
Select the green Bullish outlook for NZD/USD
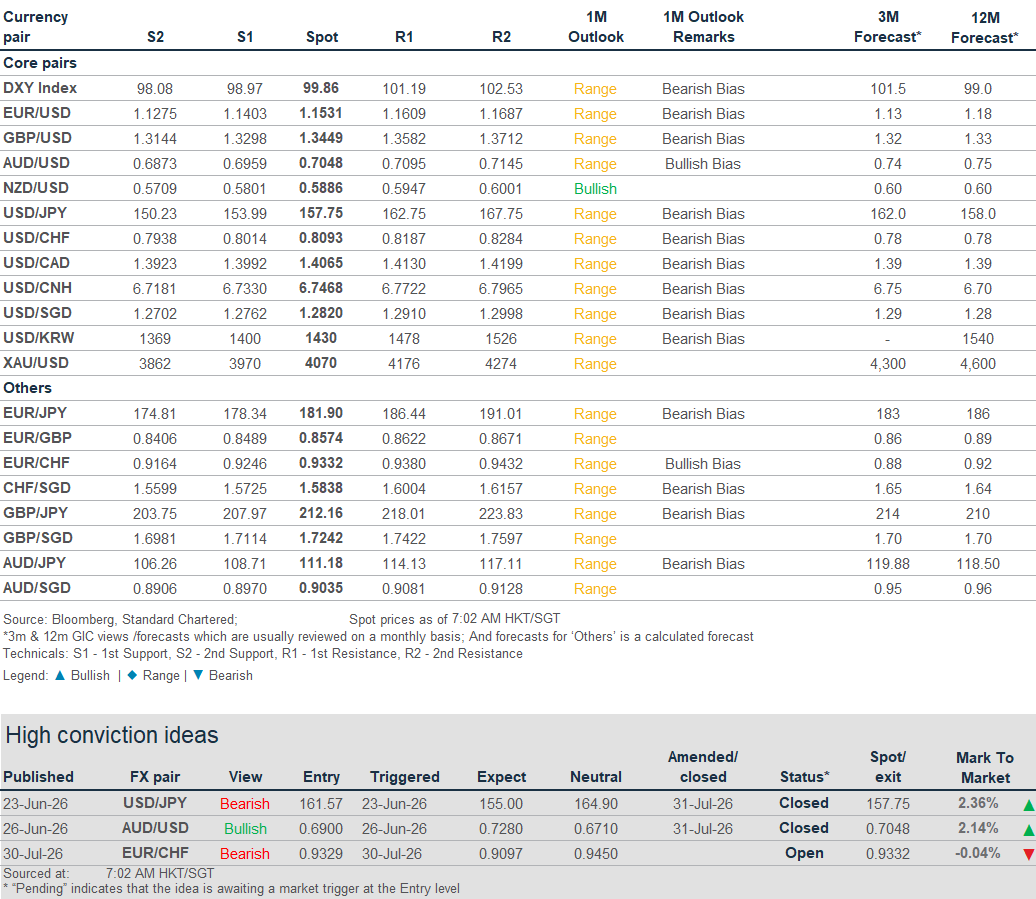coord(595,189)
